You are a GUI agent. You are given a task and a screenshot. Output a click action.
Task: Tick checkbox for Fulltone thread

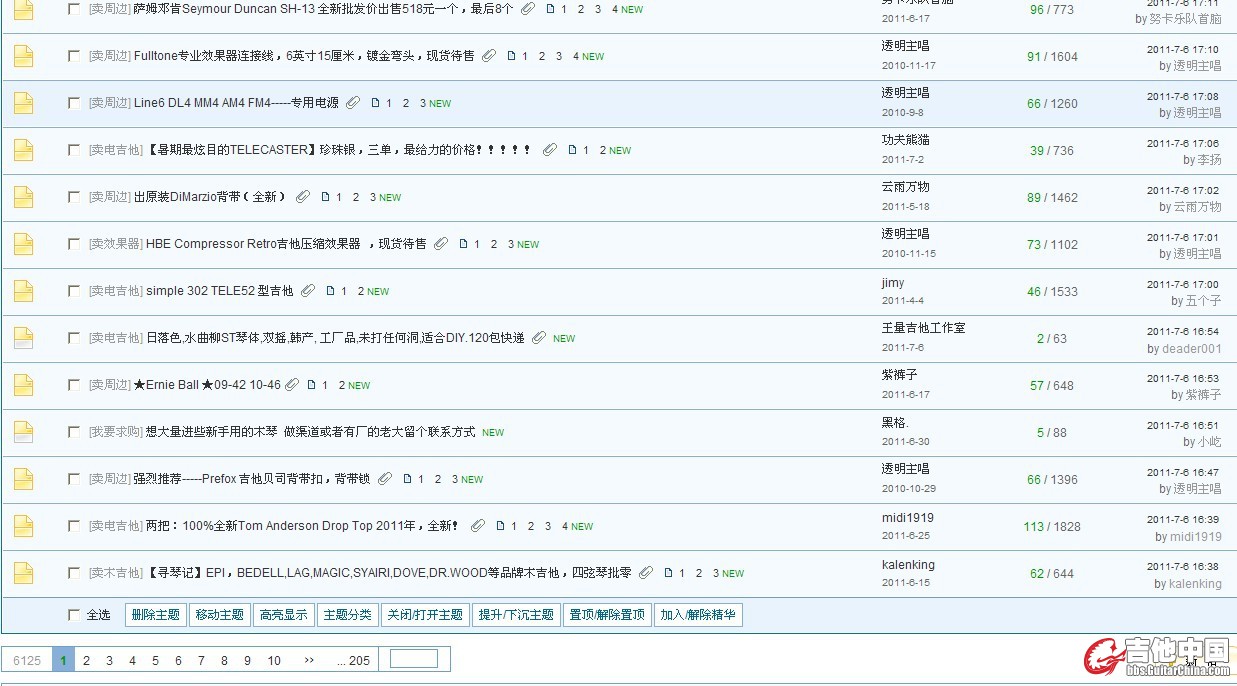[x=74, y=56]
